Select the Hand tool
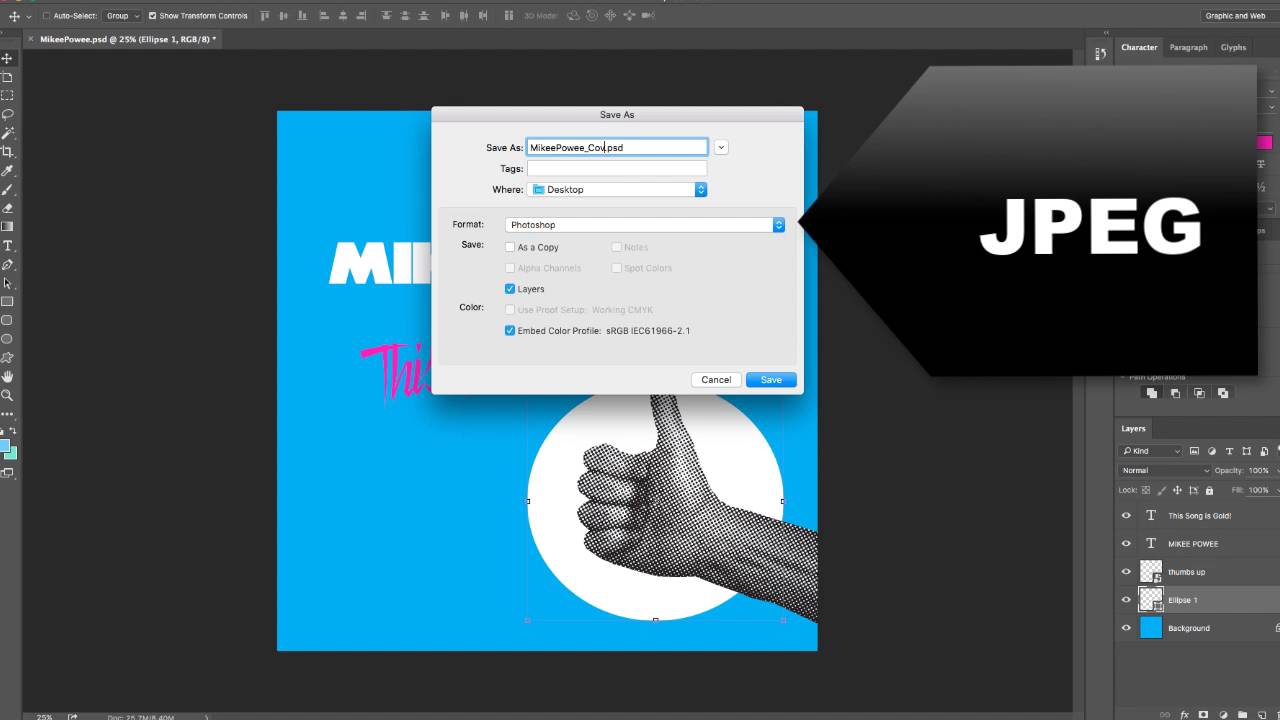Viewport: 1280px width, 720px height. [x=7, y=377]
